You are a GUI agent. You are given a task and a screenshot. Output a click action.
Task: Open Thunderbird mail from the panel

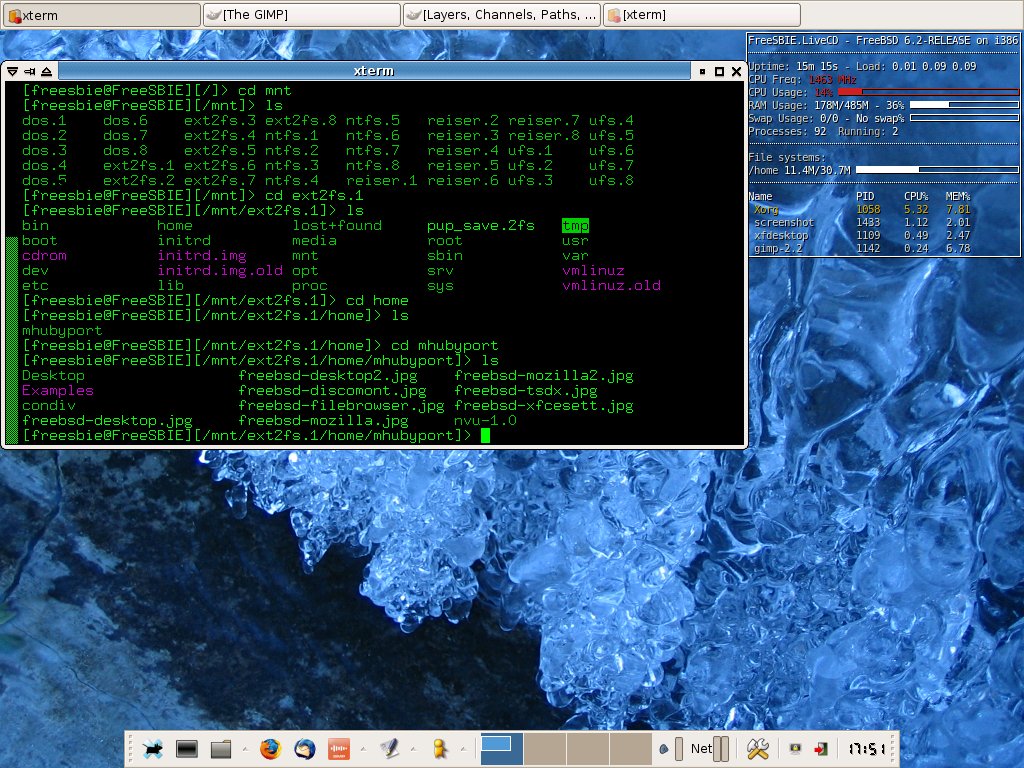pyautogui.click(x=303, y=748)
